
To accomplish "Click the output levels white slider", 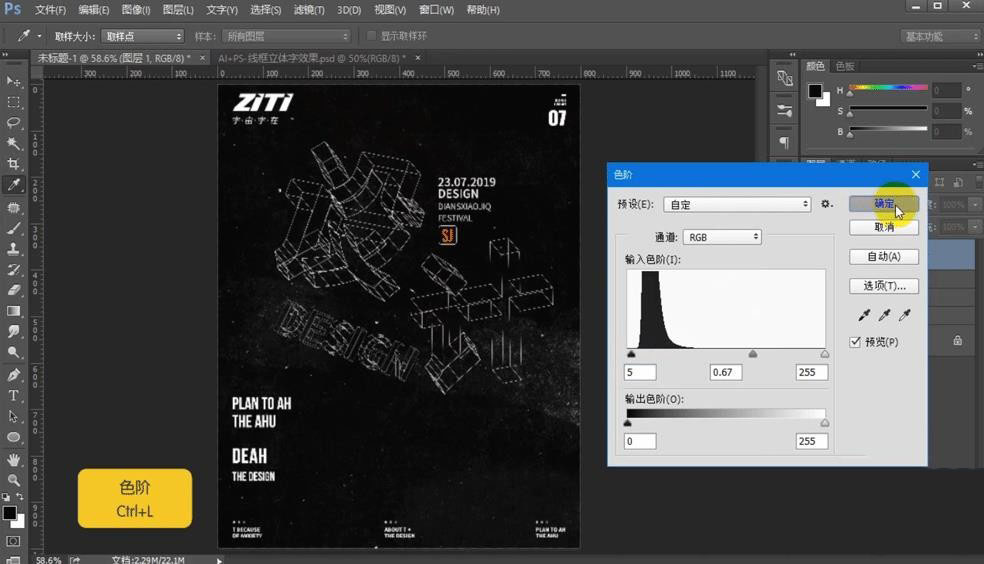I will tap(825, 423).
